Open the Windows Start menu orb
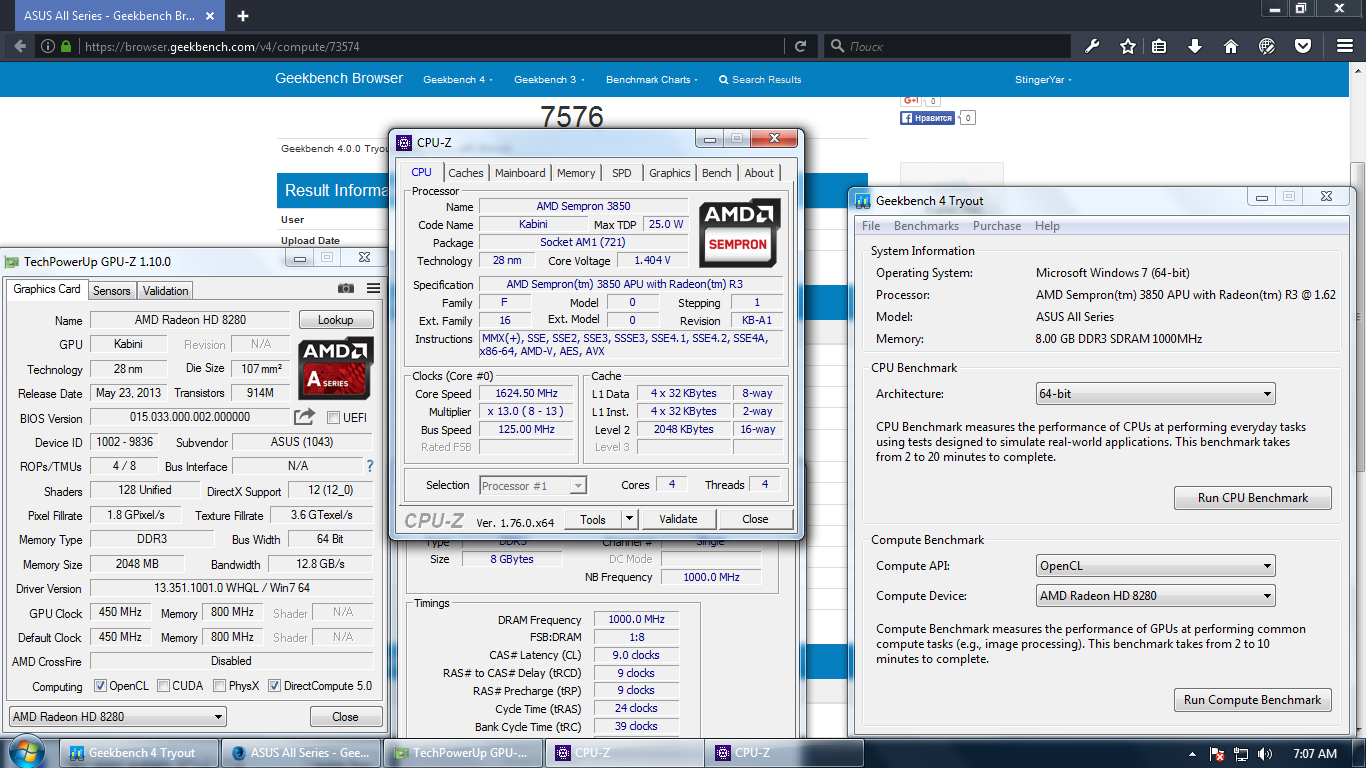This screenshot has width=1366, height=768. (x=25, y=752)
